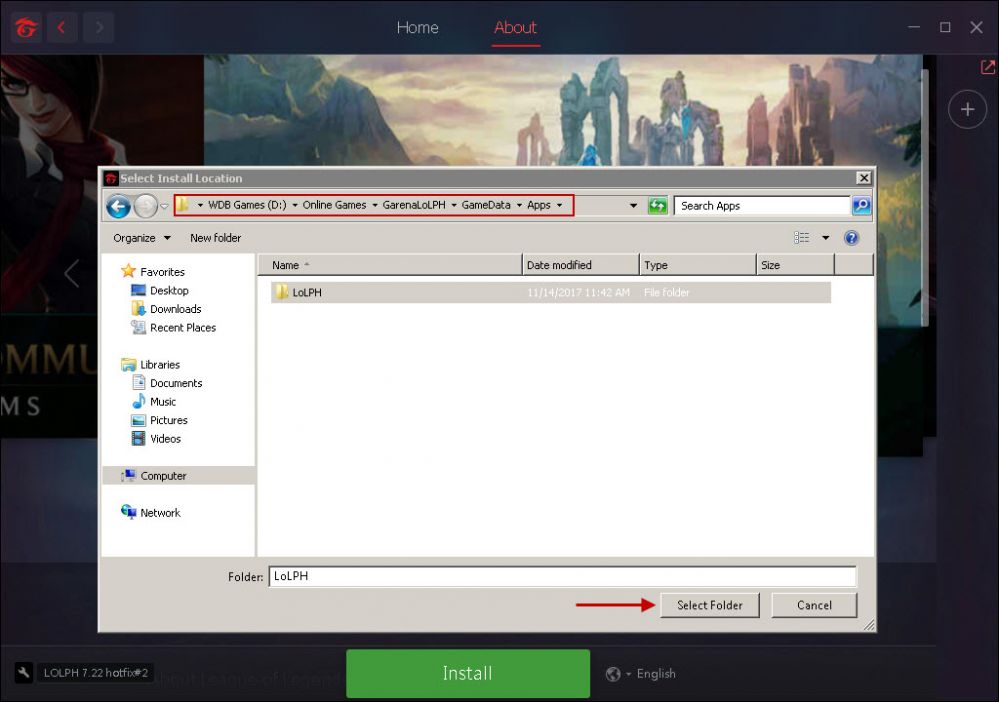Image resolution: width=999 pixels, height=702 pixels.
Task: Click the blue help question mark icon
Action: click(851, 238)
